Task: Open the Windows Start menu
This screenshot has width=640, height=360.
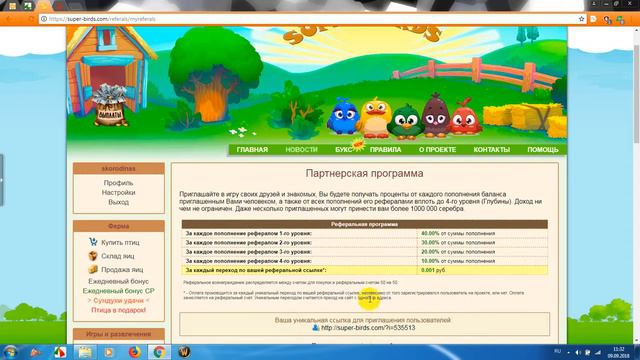Action: pyautogui.click(x=10, y=352)
